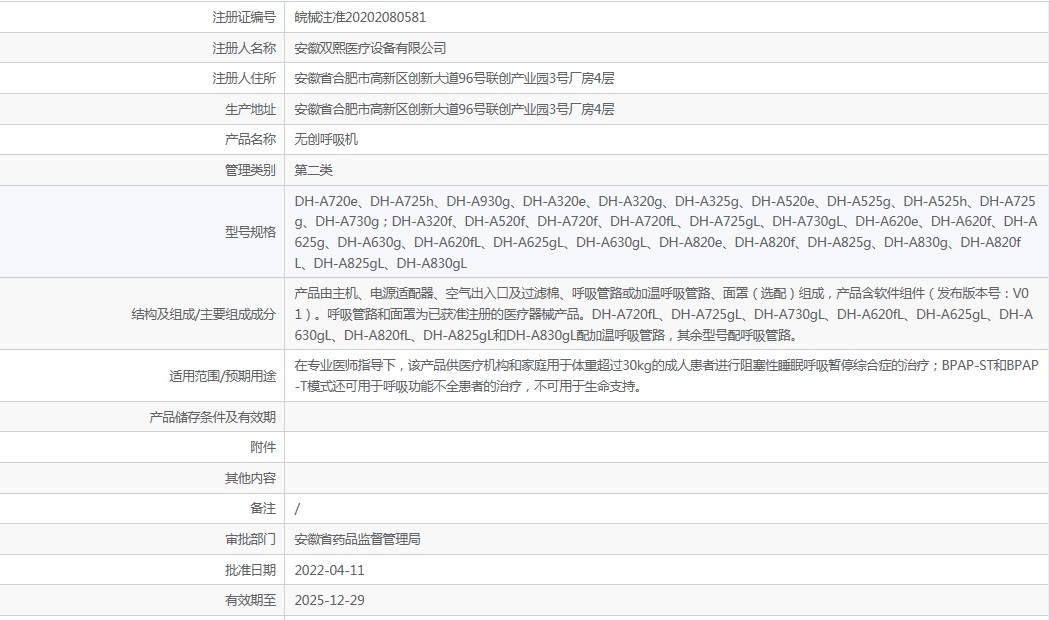Click the 型号规格 label
Screen dimensions: 1049x620
pyautogui.click(x=250, y=232)
